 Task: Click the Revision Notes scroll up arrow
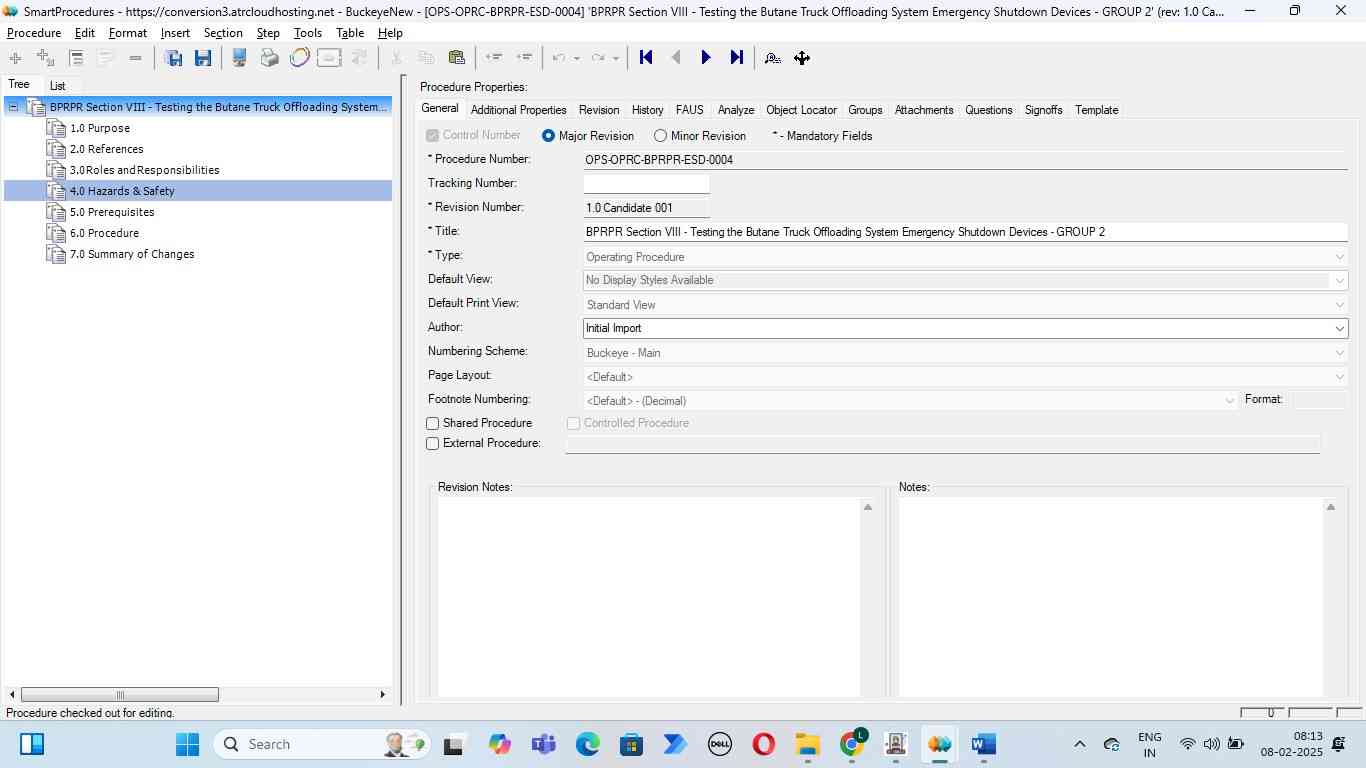click(868, 508)
